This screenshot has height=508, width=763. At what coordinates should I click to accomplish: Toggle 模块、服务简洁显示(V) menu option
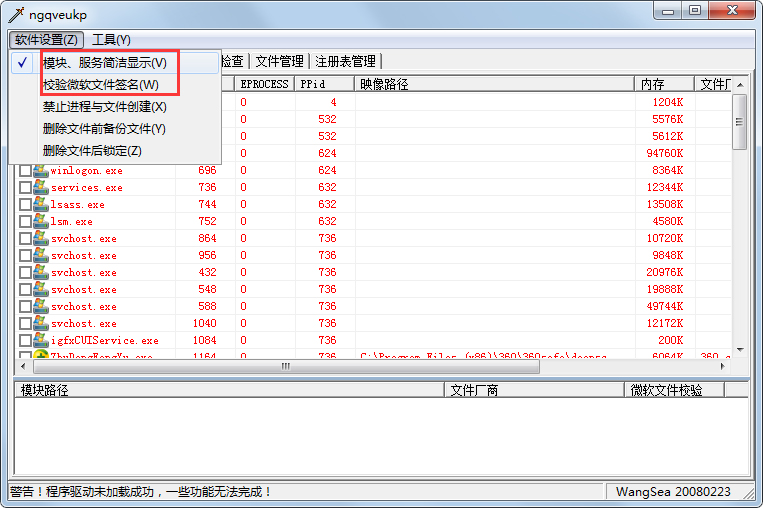click(105, 63)
